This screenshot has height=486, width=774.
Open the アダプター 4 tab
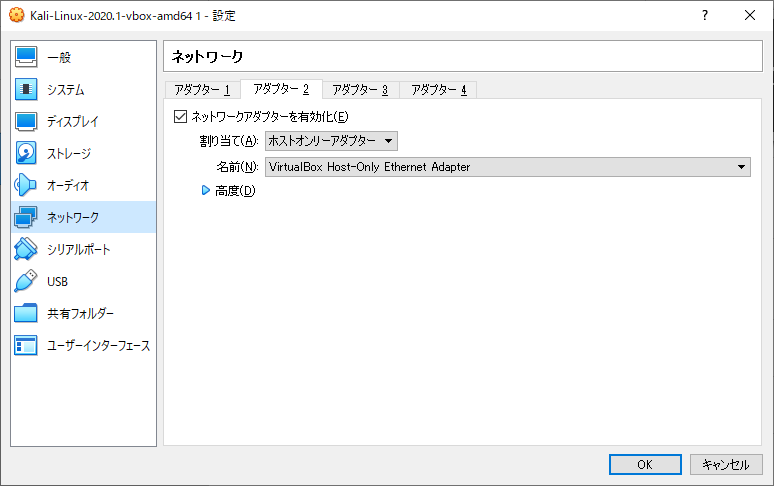click(x=439, y=90)
